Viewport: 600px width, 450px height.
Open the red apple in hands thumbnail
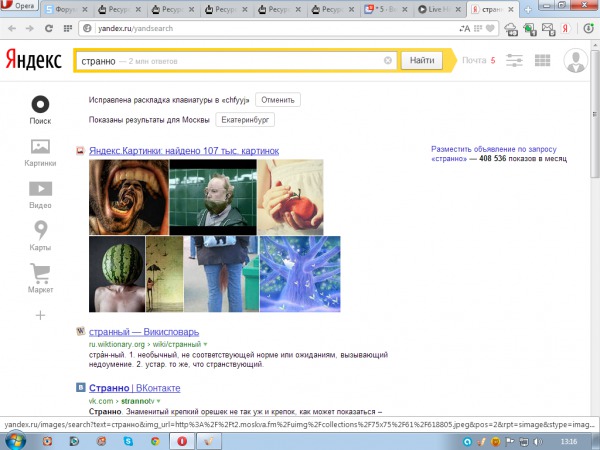[x=290, y=197]
